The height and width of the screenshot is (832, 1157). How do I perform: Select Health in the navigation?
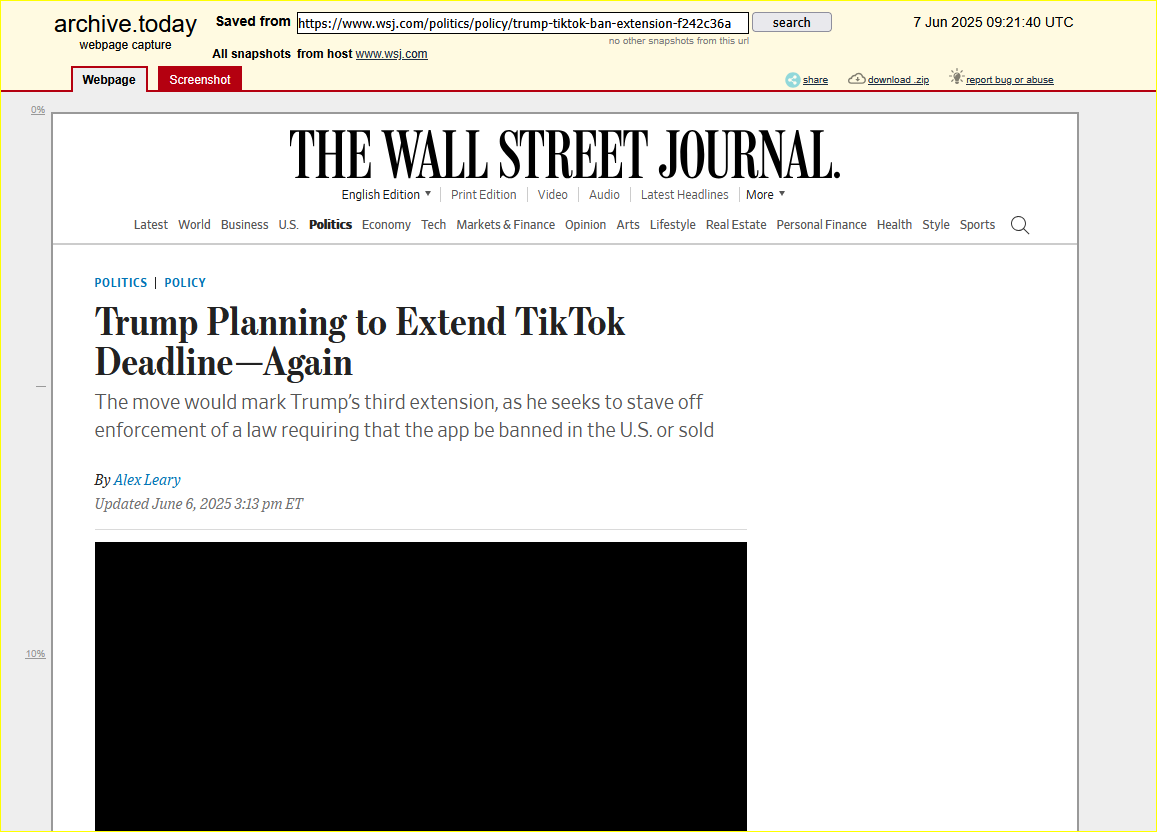894,225
